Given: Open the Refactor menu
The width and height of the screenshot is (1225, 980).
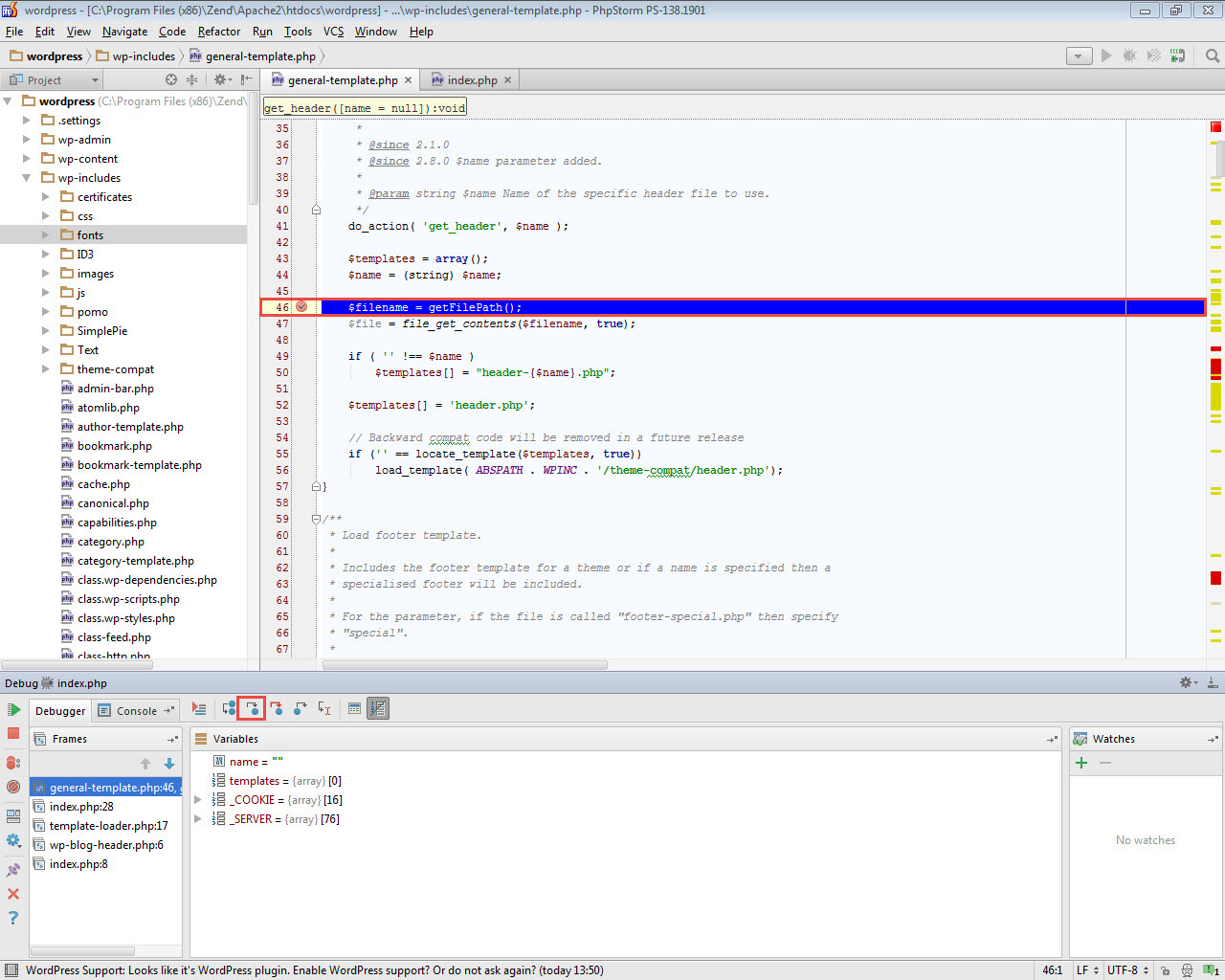Looking at the screenshot, I should click(219, 32).
